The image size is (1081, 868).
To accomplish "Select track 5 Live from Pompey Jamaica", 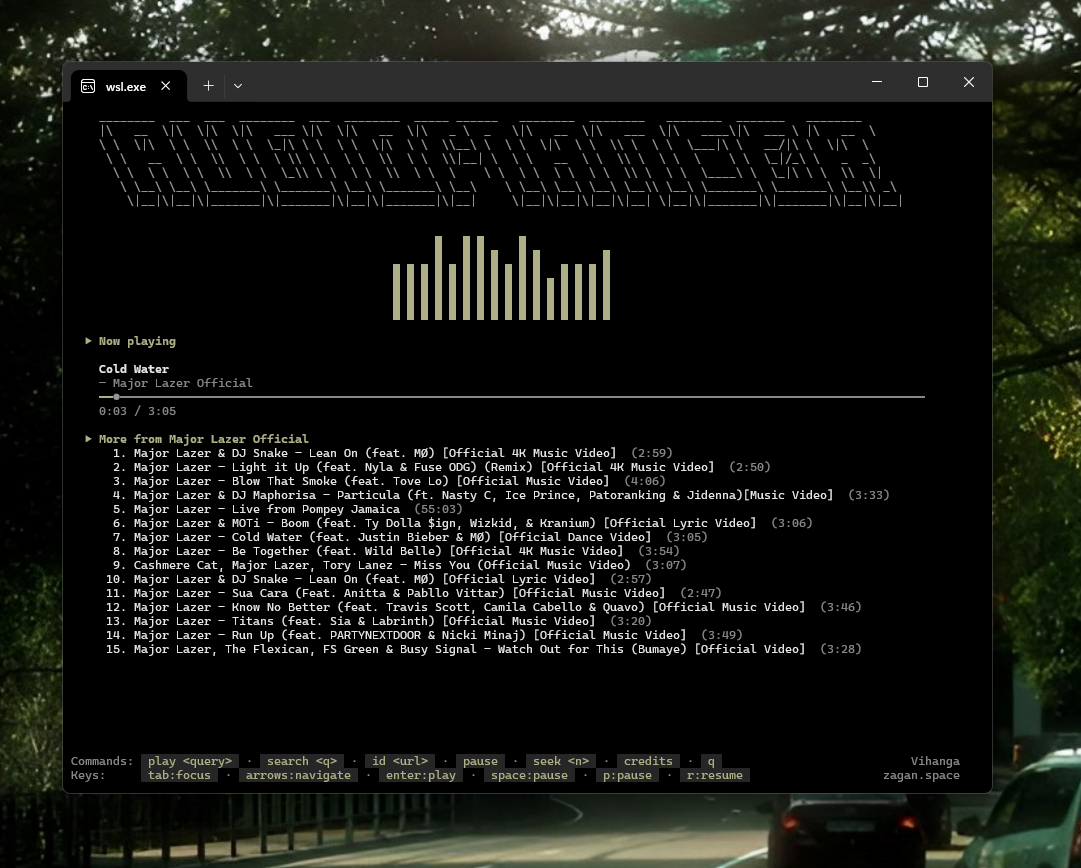I will [x=287, y=509].
